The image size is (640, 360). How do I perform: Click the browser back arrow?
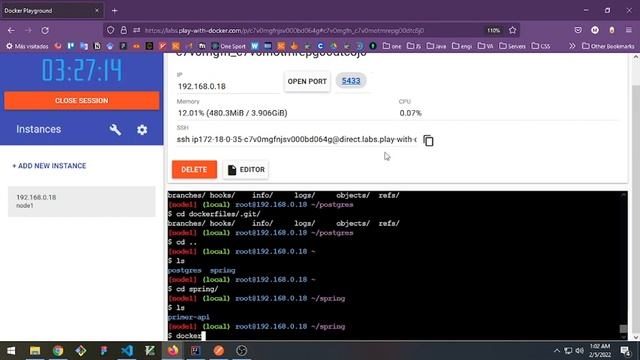point(11,30)
